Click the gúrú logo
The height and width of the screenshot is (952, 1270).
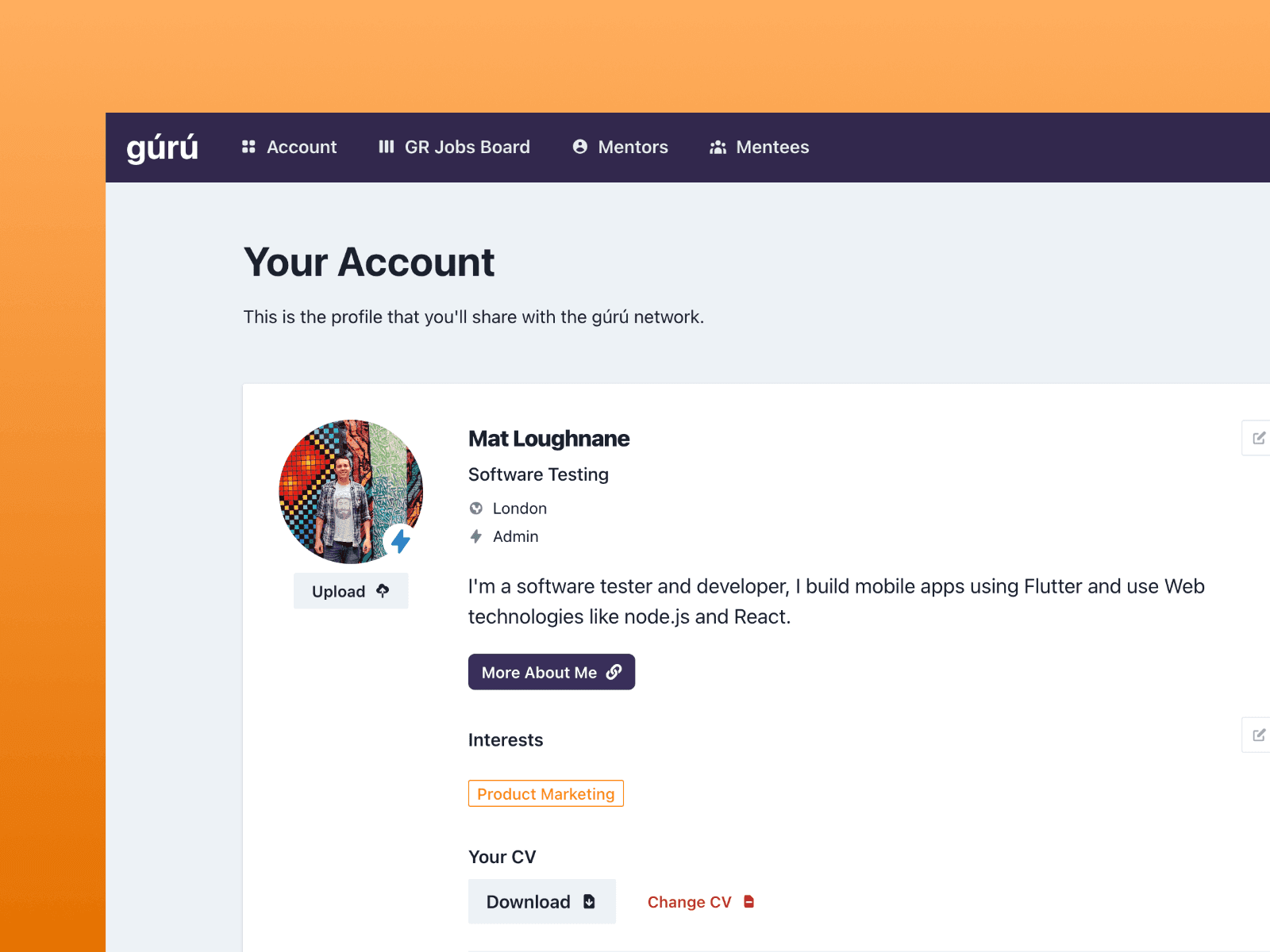162,148
